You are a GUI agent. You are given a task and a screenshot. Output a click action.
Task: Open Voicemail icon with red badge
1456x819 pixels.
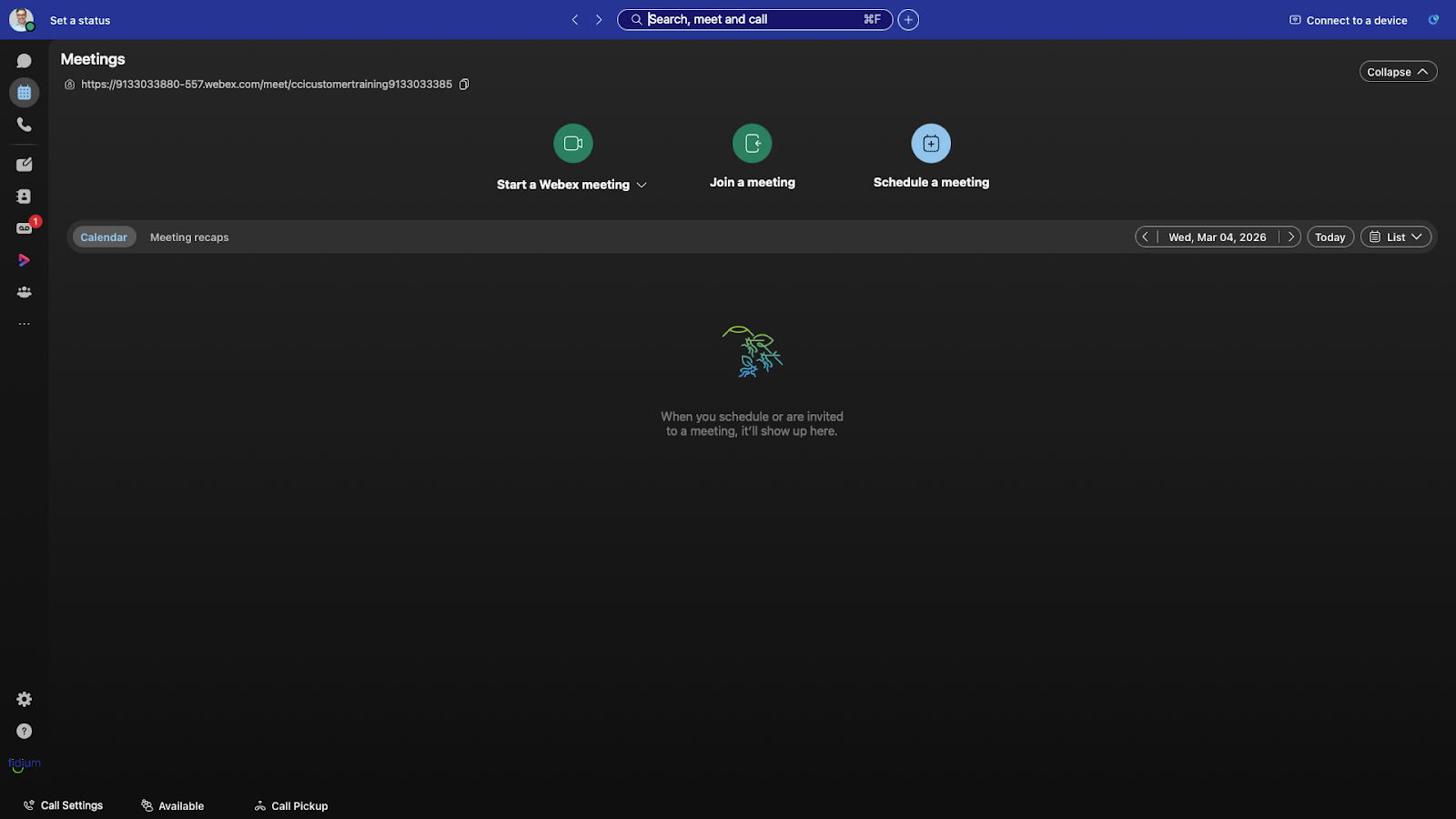click(25, 227)
